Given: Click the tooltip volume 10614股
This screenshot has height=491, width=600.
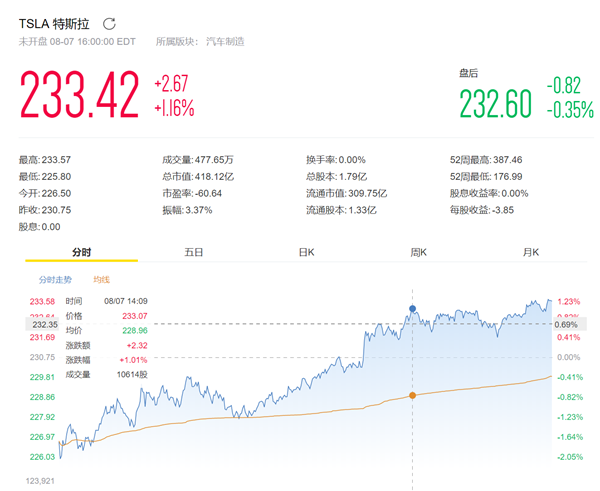Looking at the screenshot, I should point(132,374).
